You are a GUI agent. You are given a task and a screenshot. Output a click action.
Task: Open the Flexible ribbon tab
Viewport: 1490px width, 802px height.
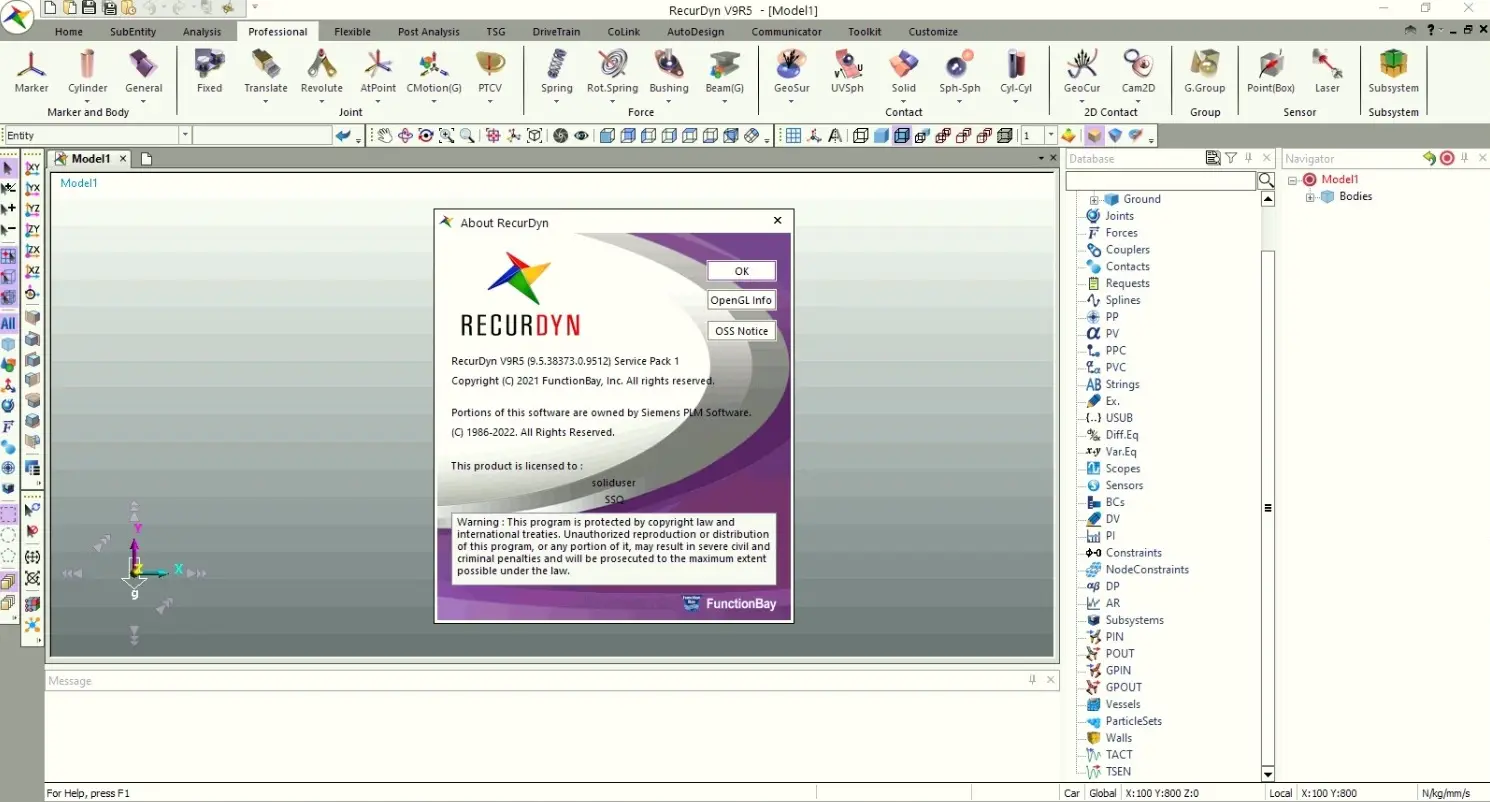[352, 31]
